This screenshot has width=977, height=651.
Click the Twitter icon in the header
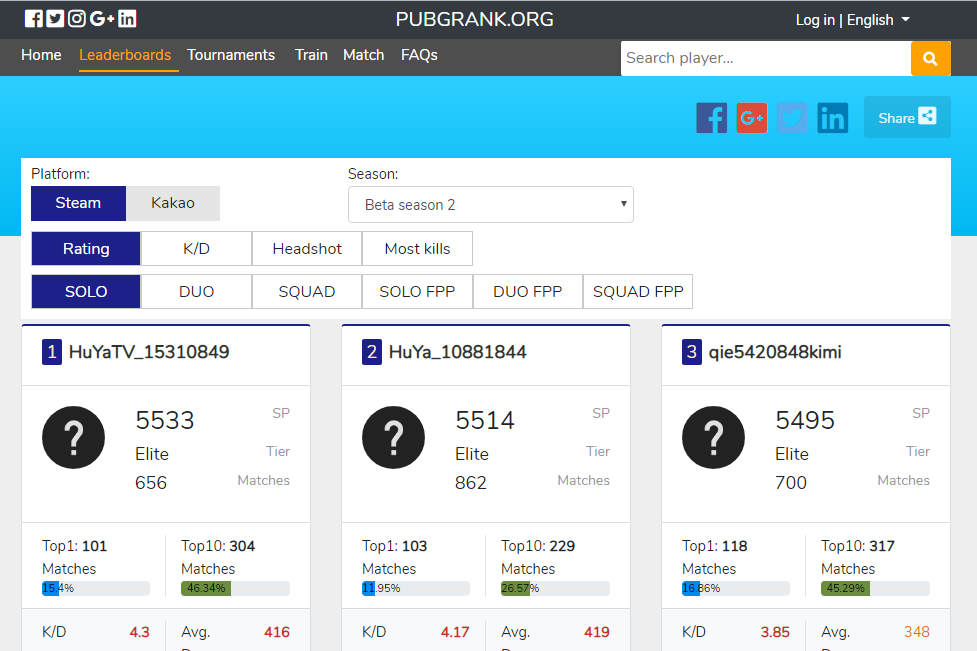pyautogui.click(x=56, y=18)
